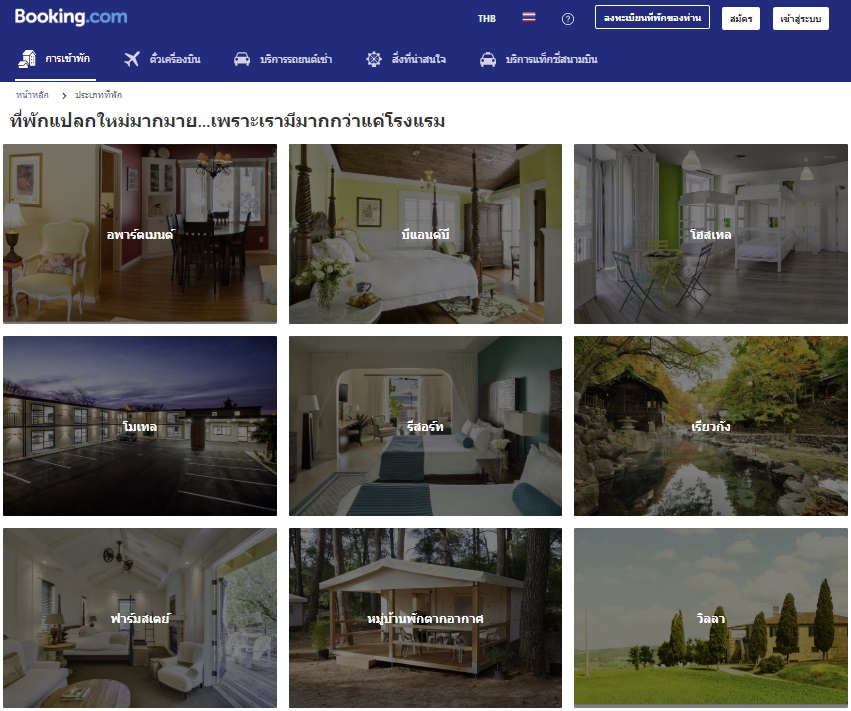Viewport: 851px width, 711px height.
Task: Open the ตั๋วเครื่องบิน tab
Action: [x=175, y=59]
